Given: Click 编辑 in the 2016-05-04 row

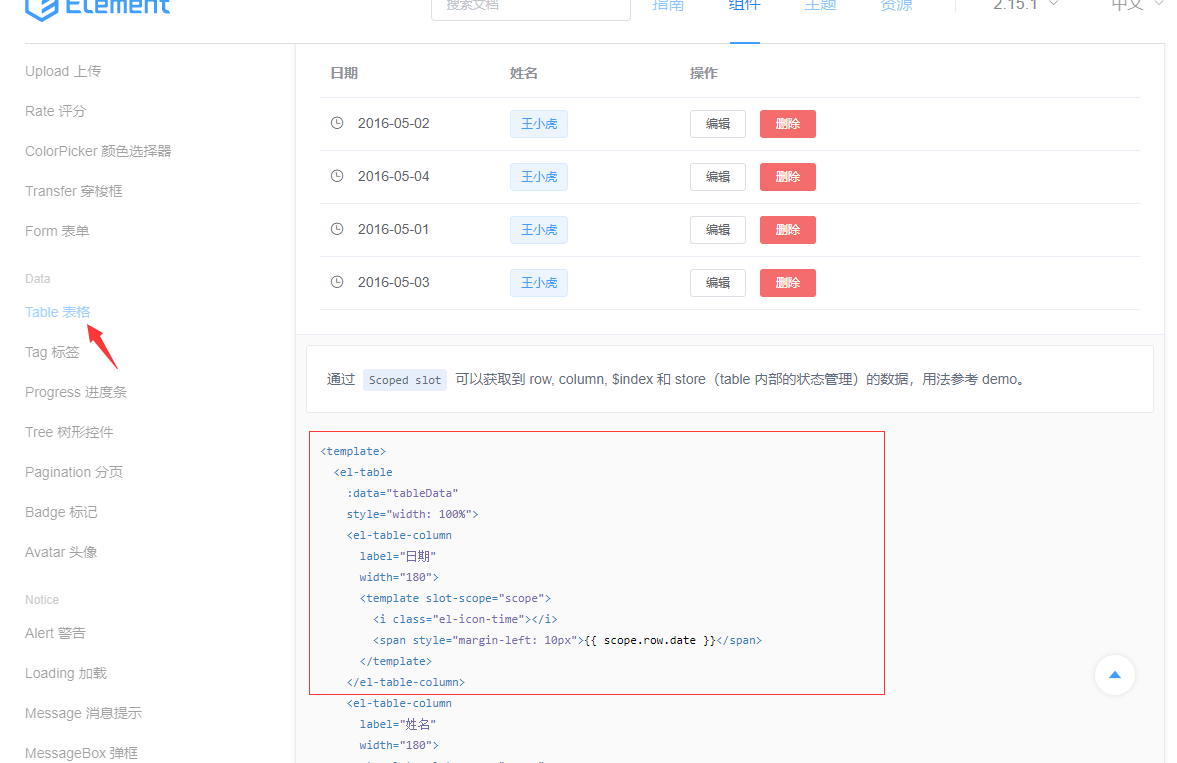Looking at the screenshot, I should tap(718, 176).
